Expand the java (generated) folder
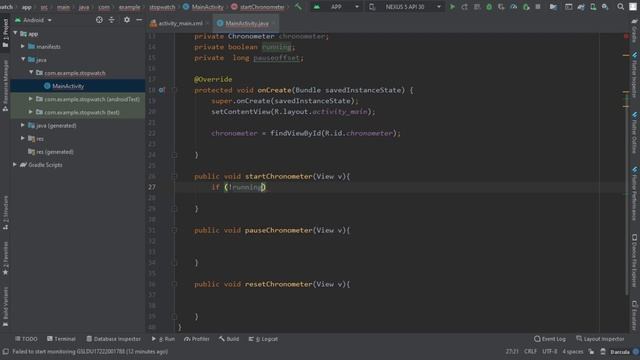 pyautogui.click(x=23, y=125)
